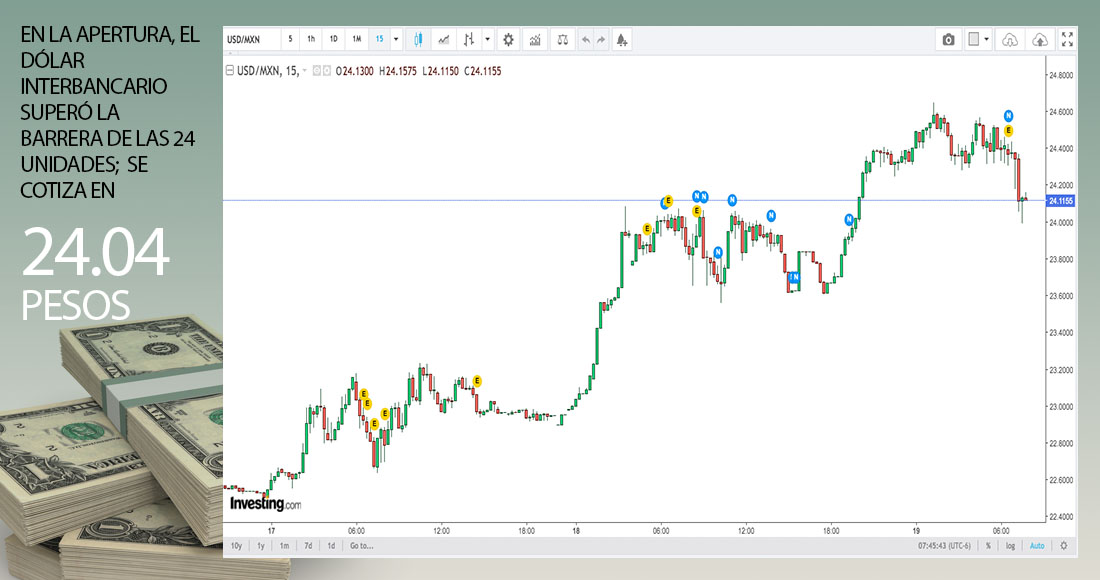Click the 'Go to...' button

pos(361,546)
